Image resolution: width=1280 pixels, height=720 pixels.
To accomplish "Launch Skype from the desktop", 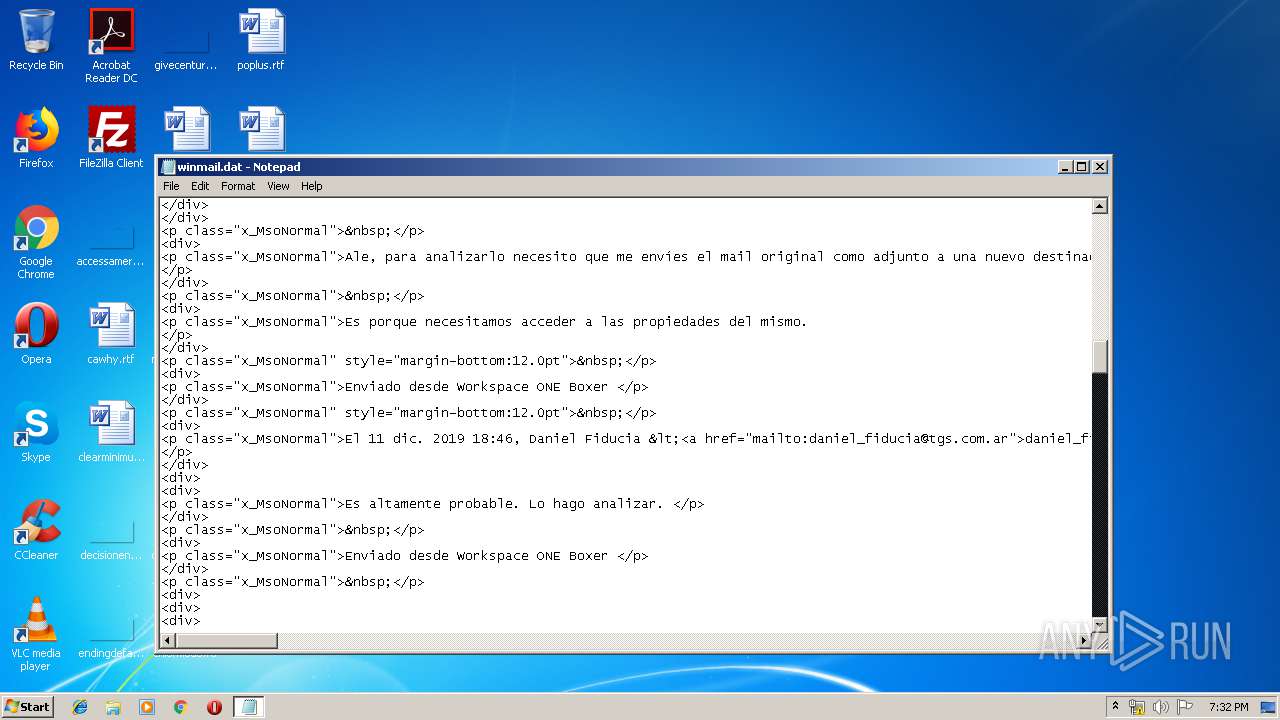I will click(x=36, y=432).
